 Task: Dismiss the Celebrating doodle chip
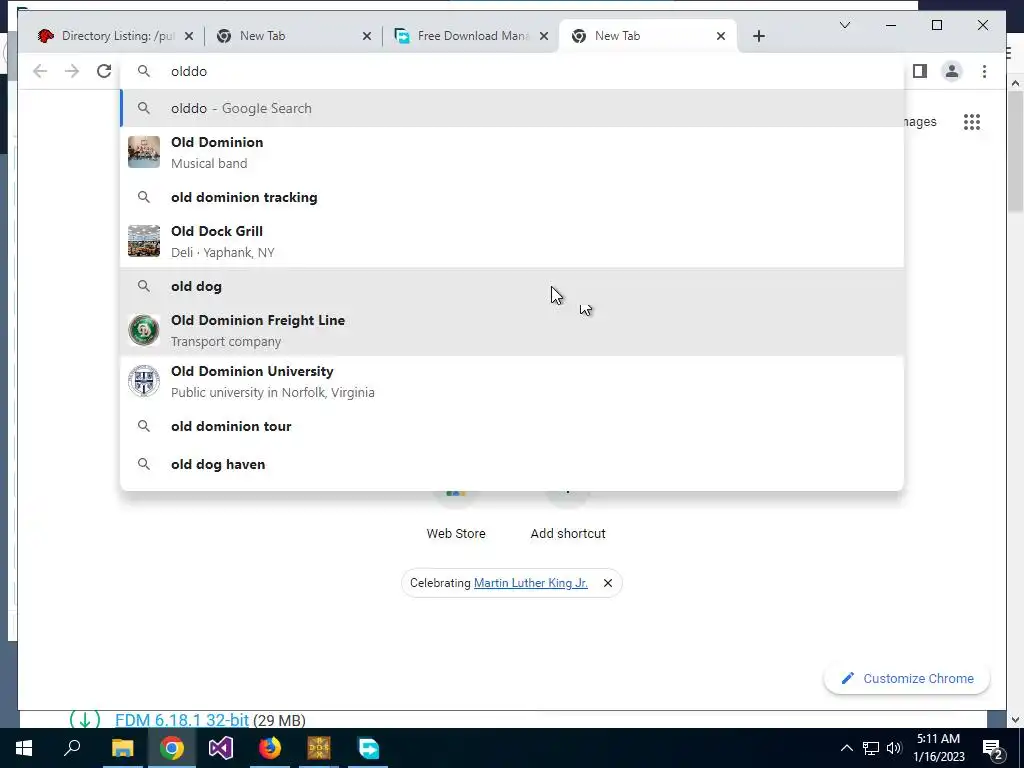pyautogui.click(x=607, y=583)
